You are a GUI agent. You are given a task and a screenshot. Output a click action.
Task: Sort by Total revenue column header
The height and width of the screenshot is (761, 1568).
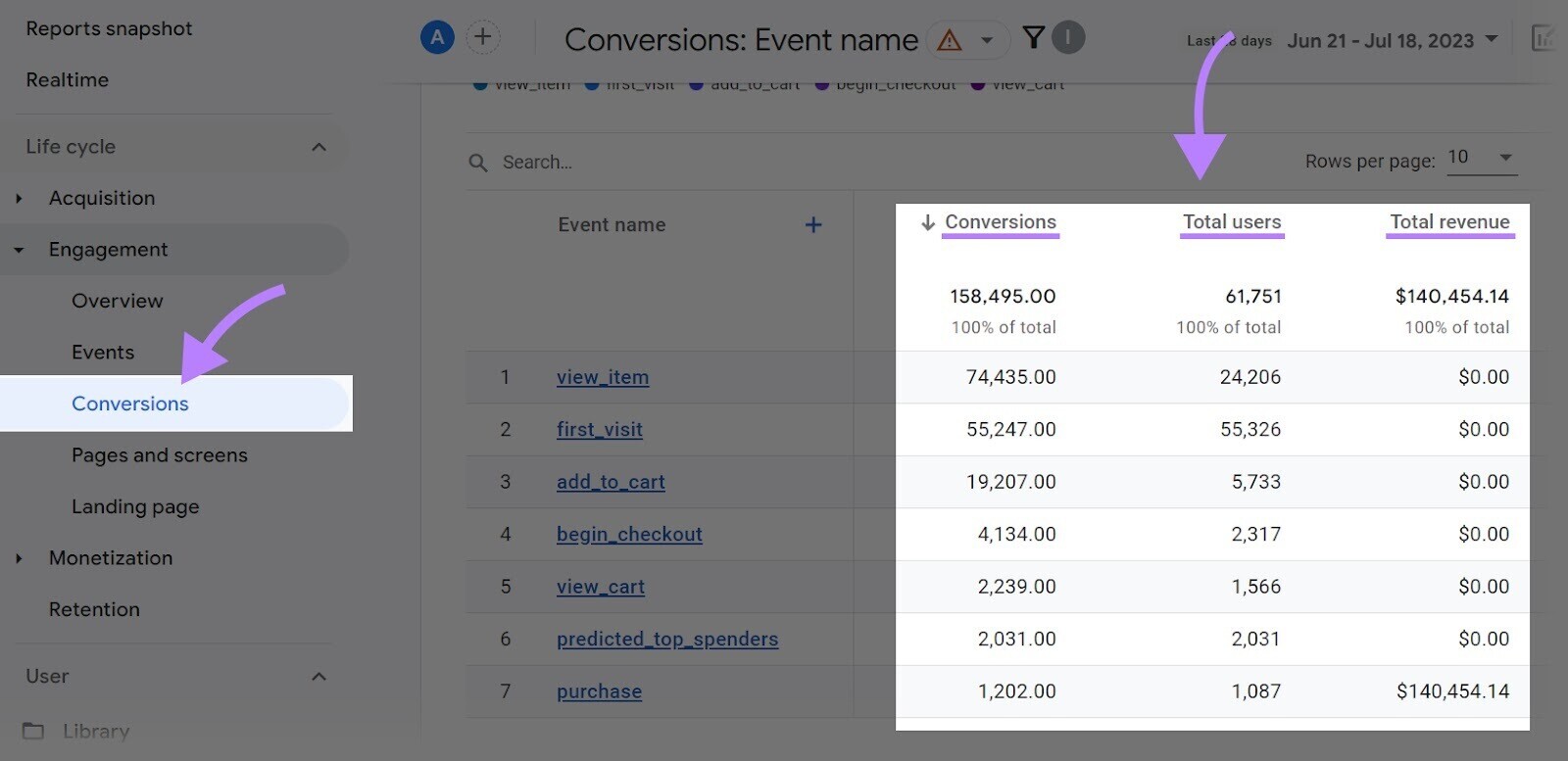point(1449,222)
